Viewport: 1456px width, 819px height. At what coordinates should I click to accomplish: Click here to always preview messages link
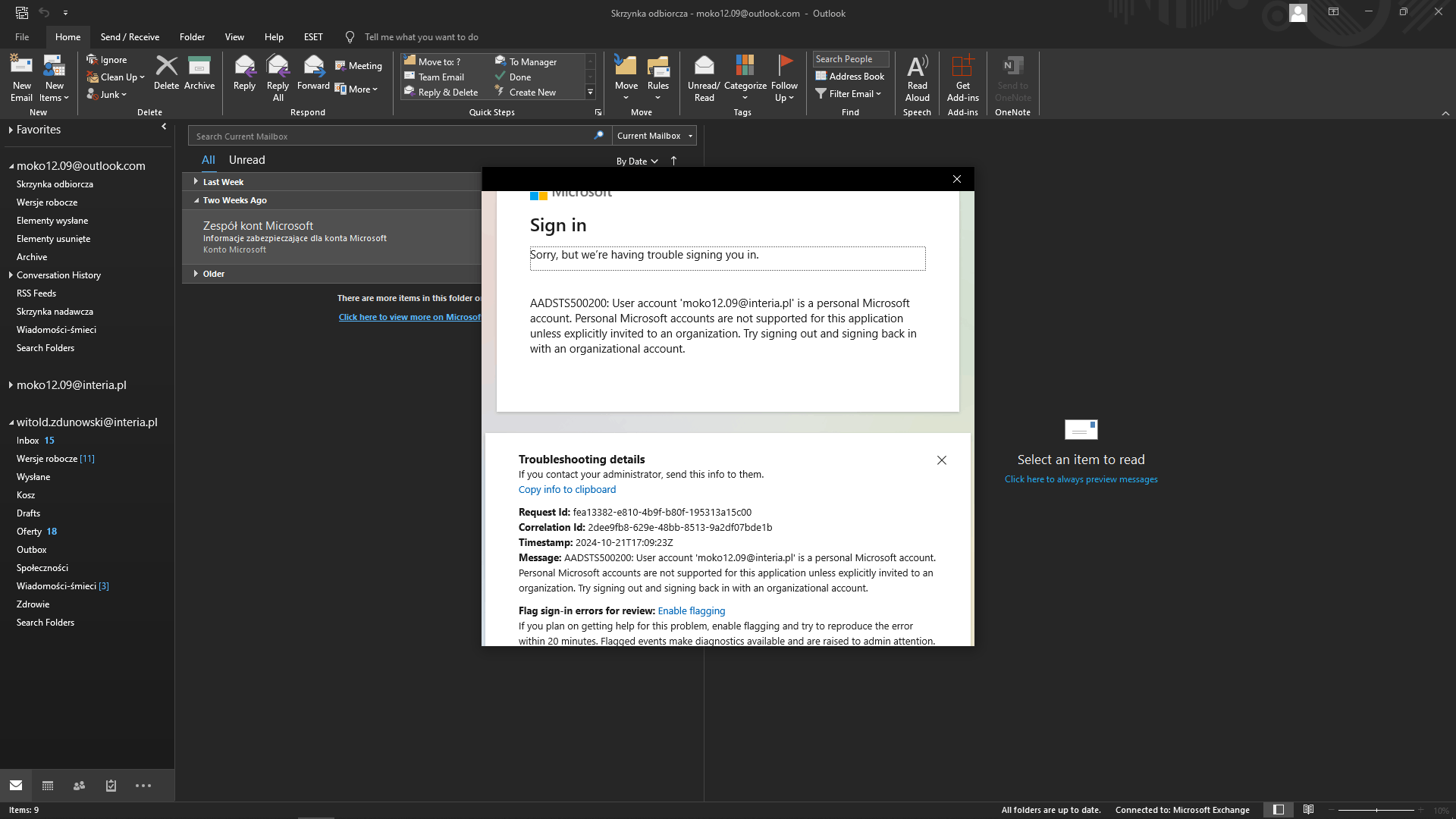point(1081,479)
